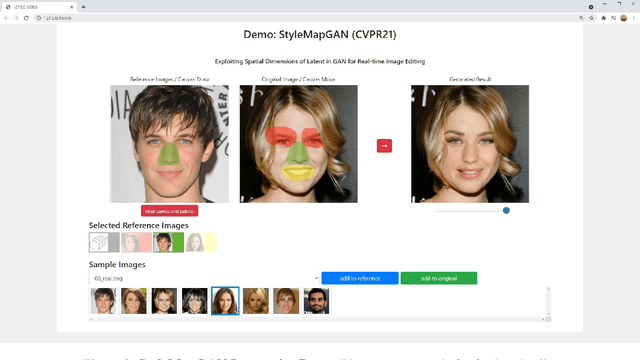This screenshot has height=360, width=640.
Task: Choose the eighth sample thumbnail of bearded man
Action: [316, 301]
